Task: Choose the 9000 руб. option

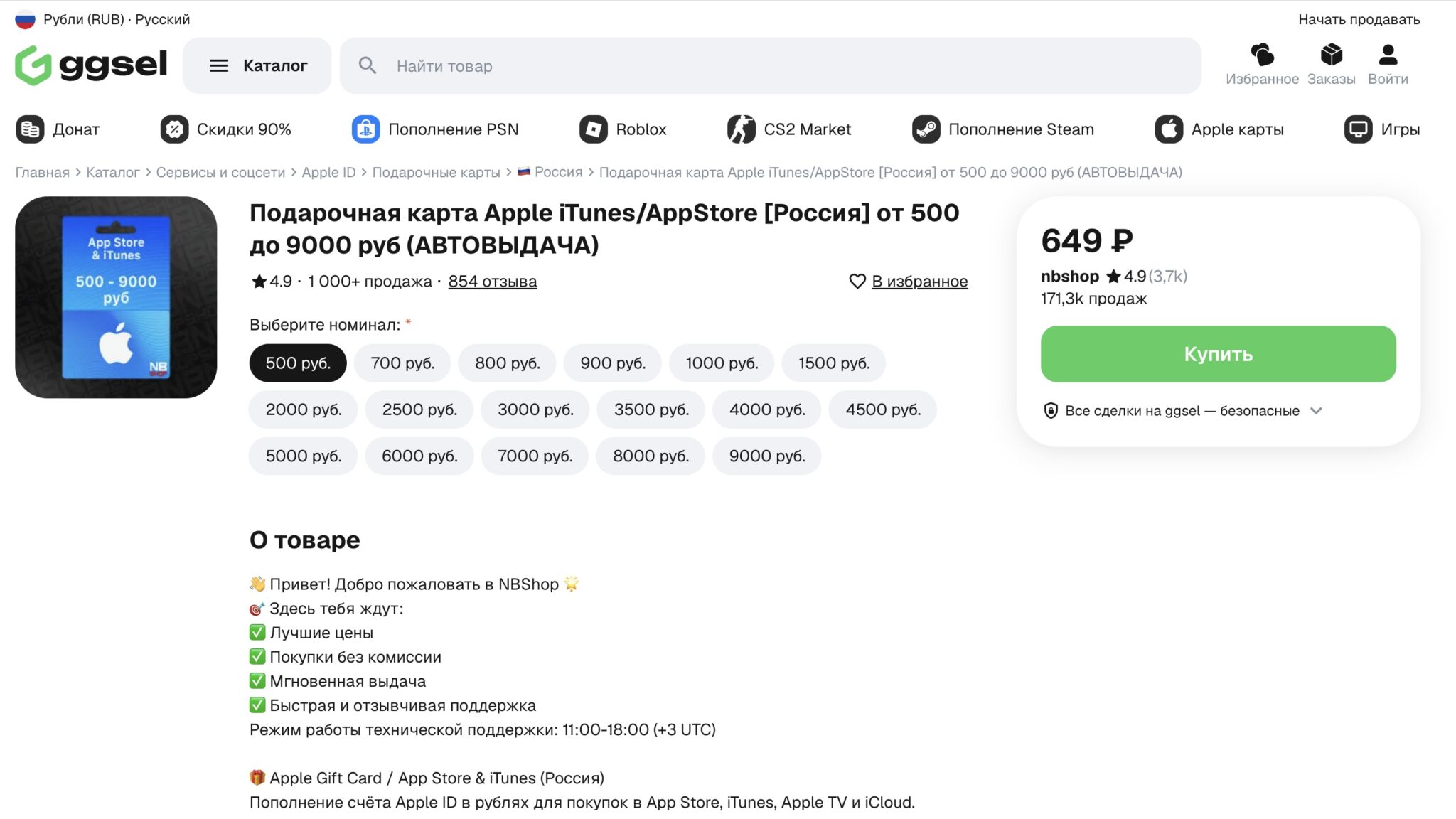Action: click(x=767, y=456)
